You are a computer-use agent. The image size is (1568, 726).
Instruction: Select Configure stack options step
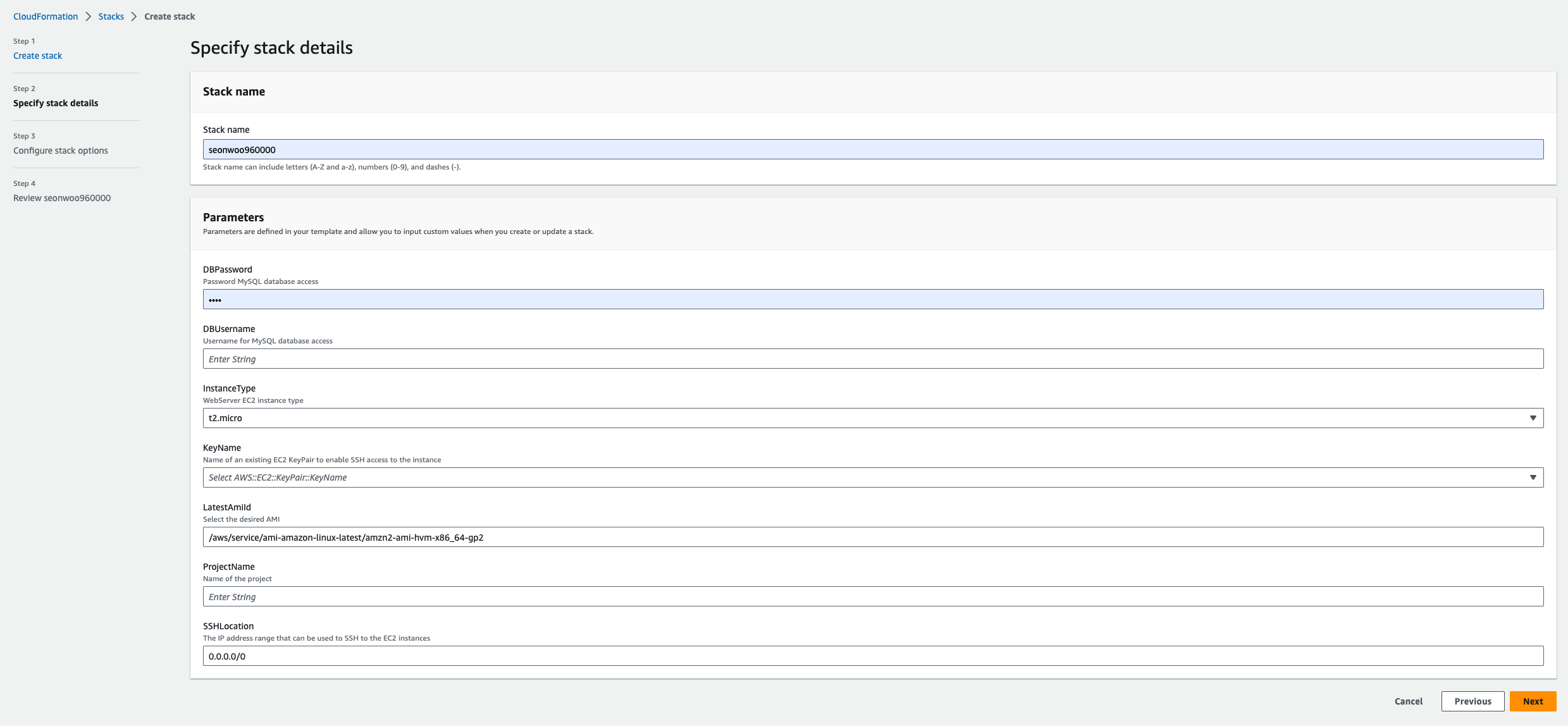tap(61, 151)
